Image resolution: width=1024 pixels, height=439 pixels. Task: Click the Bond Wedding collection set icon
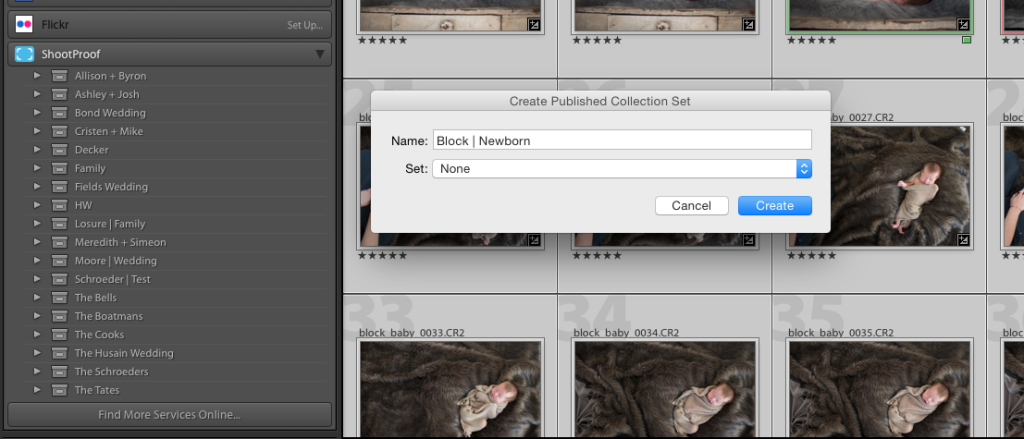(x=59, y=113)
